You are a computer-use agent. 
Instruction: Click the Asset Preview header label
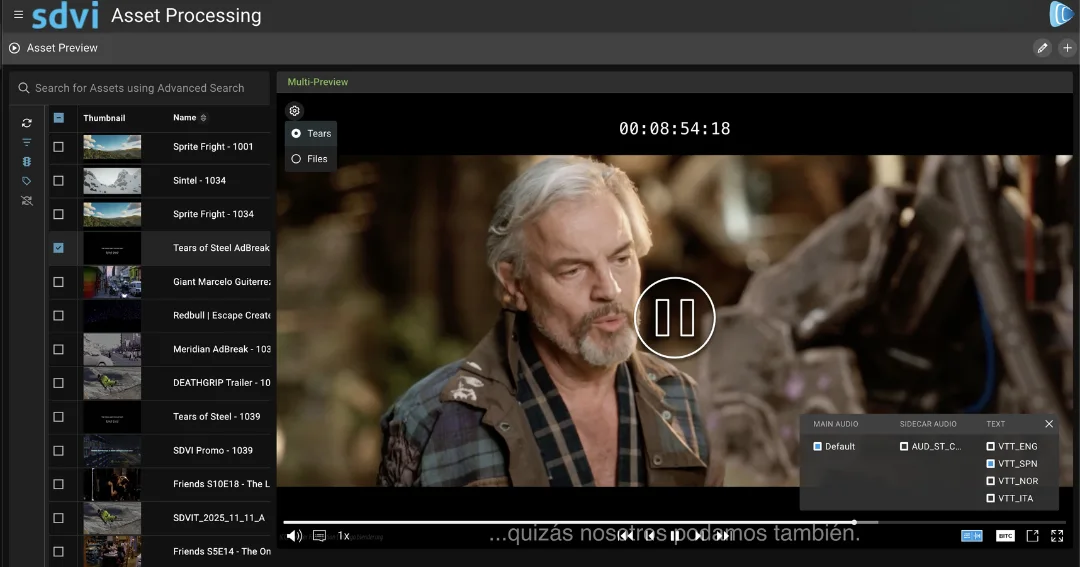[x=62, y=48]
